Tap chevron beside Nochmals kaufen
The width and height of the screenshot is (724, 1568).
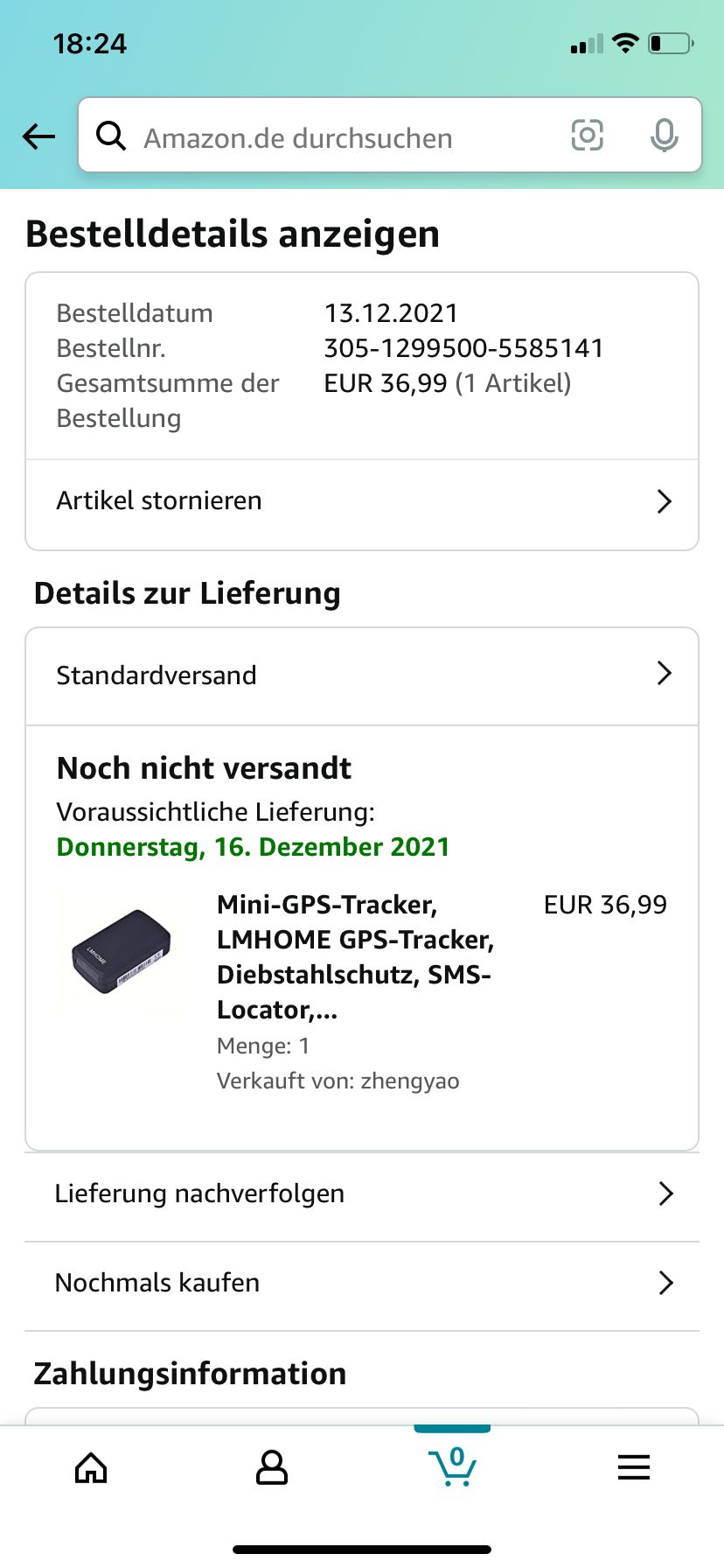tap(666, 1283)
